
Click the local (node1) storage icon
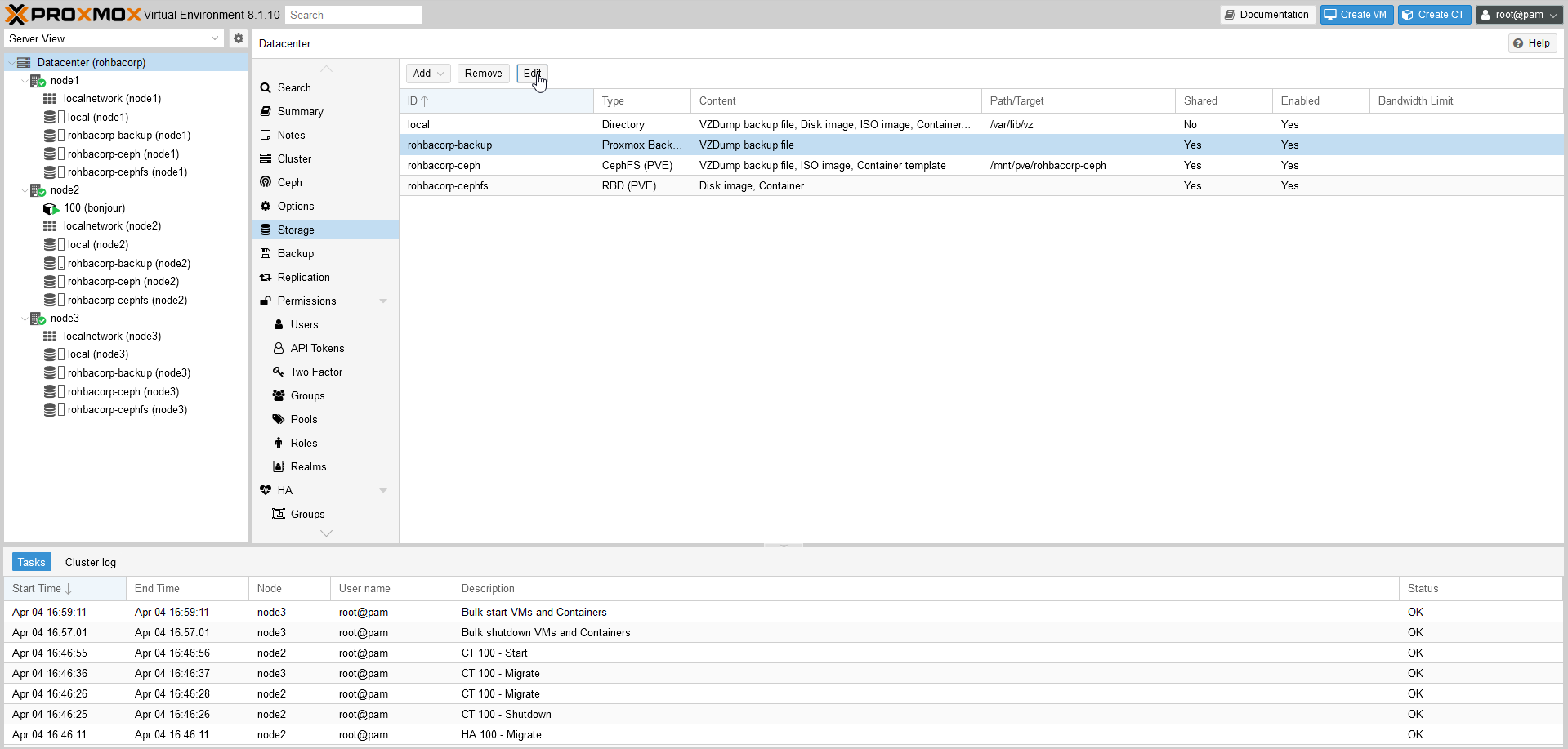tap(54, 118)
